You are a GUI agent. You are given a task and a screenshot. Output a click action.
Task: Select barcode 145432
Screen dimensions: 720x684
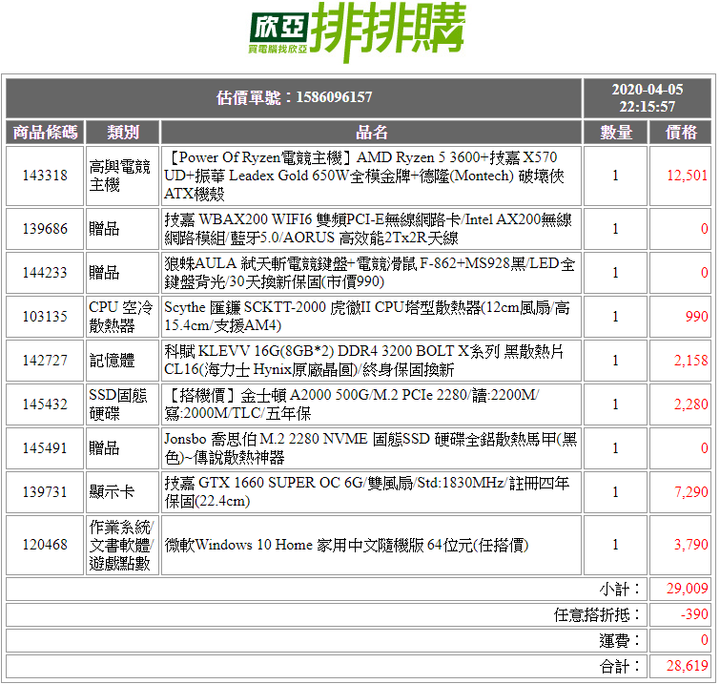(45, 404)
